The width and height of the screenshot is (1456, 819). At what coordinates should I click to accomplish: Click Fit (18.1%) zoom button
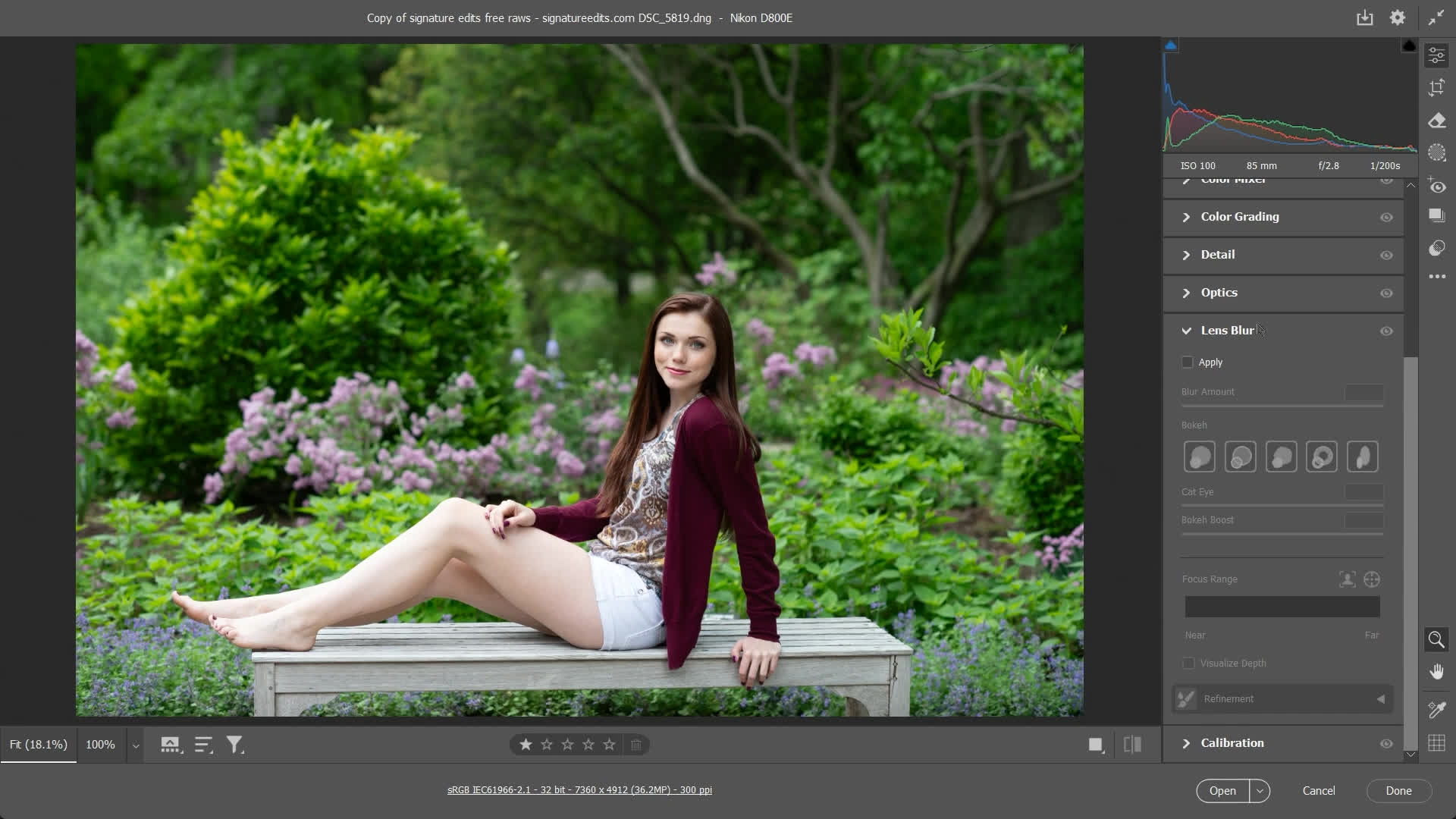[x=39, y=745]
